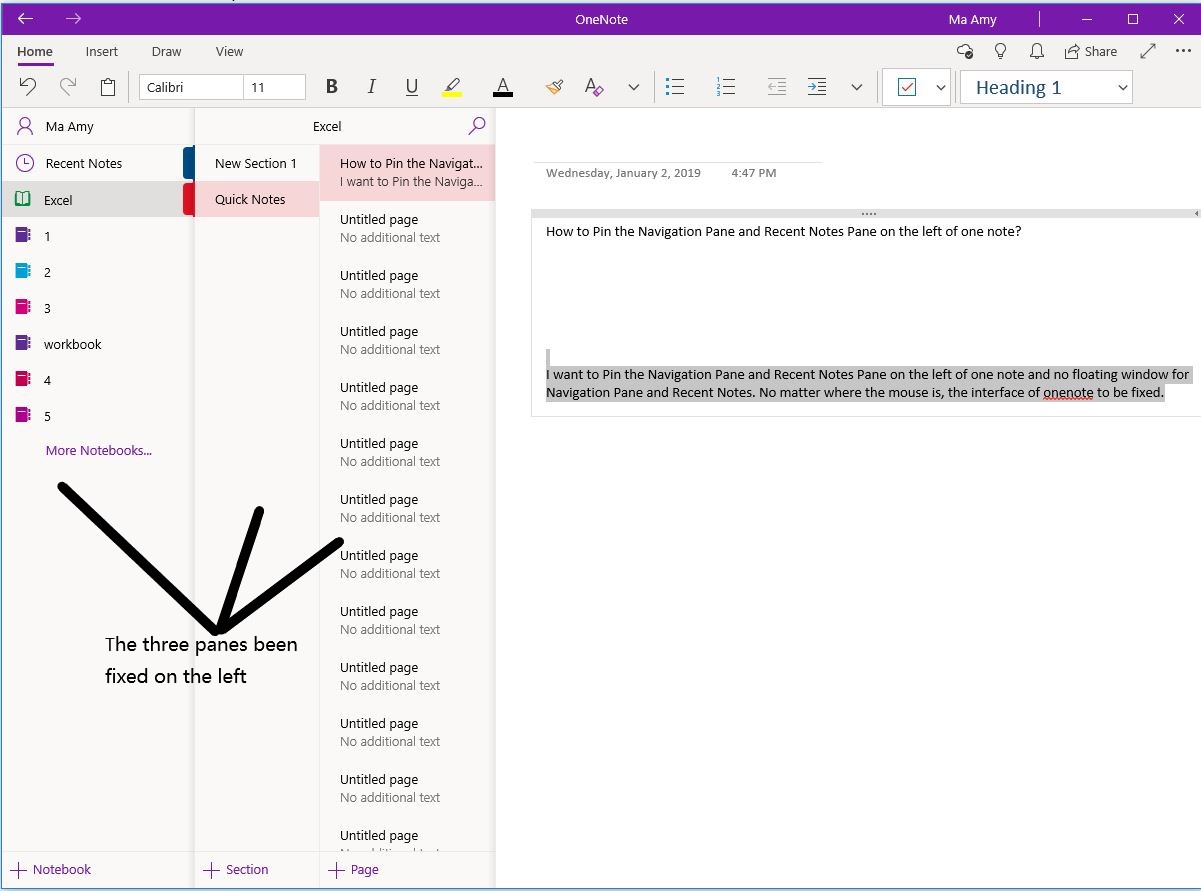Click the 4:47 PM note time
1201x891 pixels.
[x=754, y=173]
